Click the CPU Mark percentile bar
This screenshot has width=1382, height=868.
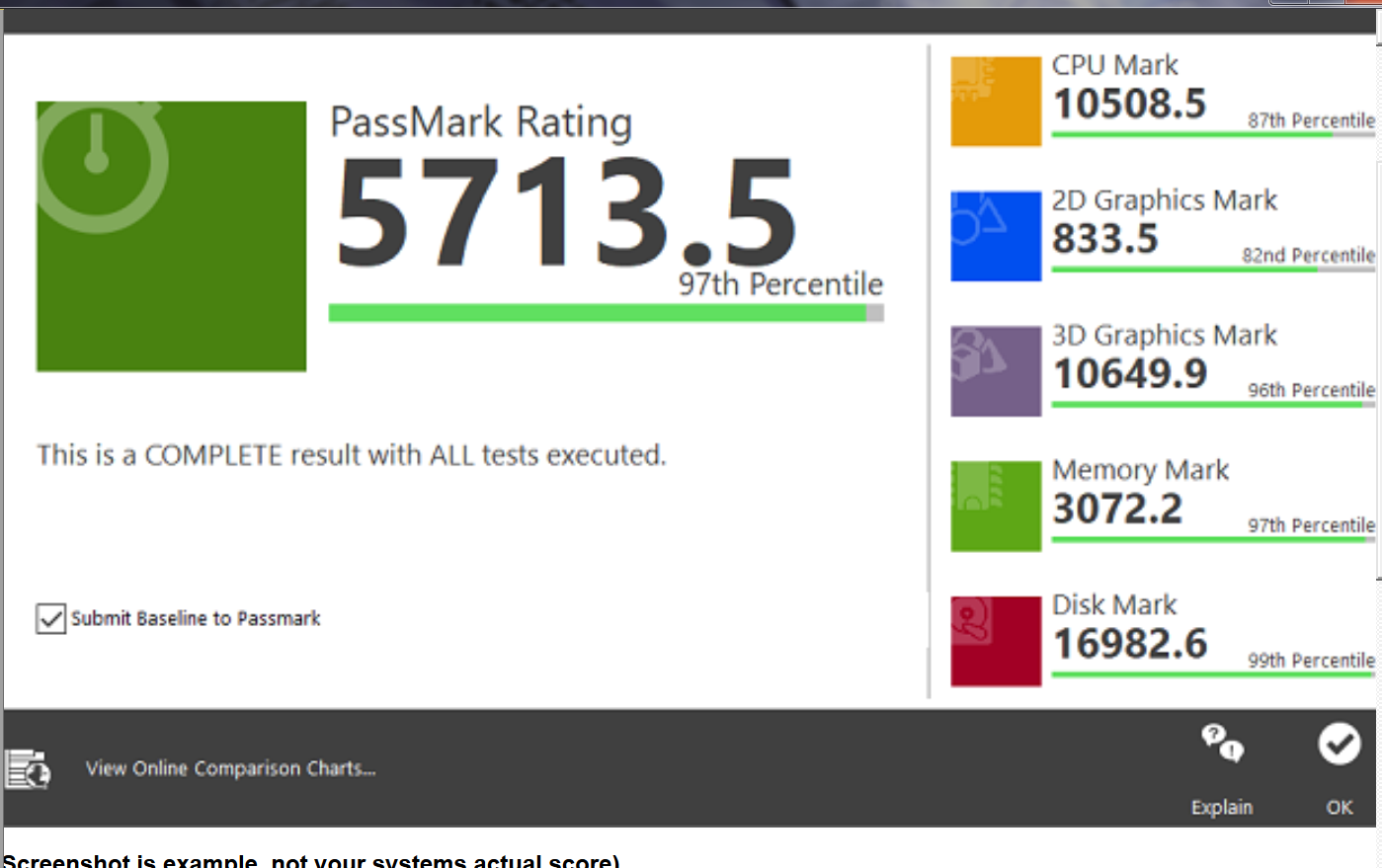(x=1213, y=134)
